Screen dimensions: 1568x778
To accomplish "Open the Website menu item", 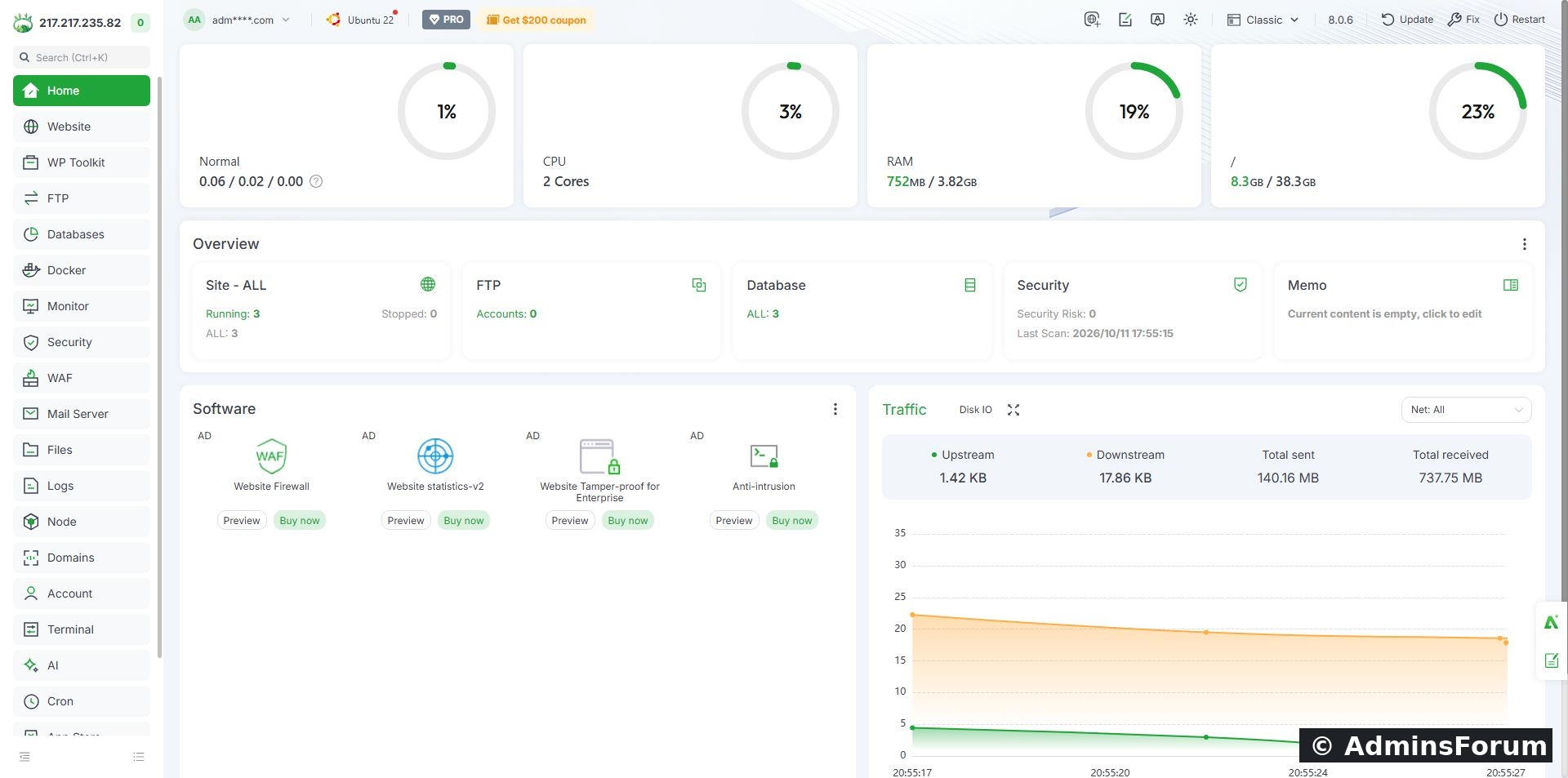I will (82, 127).
